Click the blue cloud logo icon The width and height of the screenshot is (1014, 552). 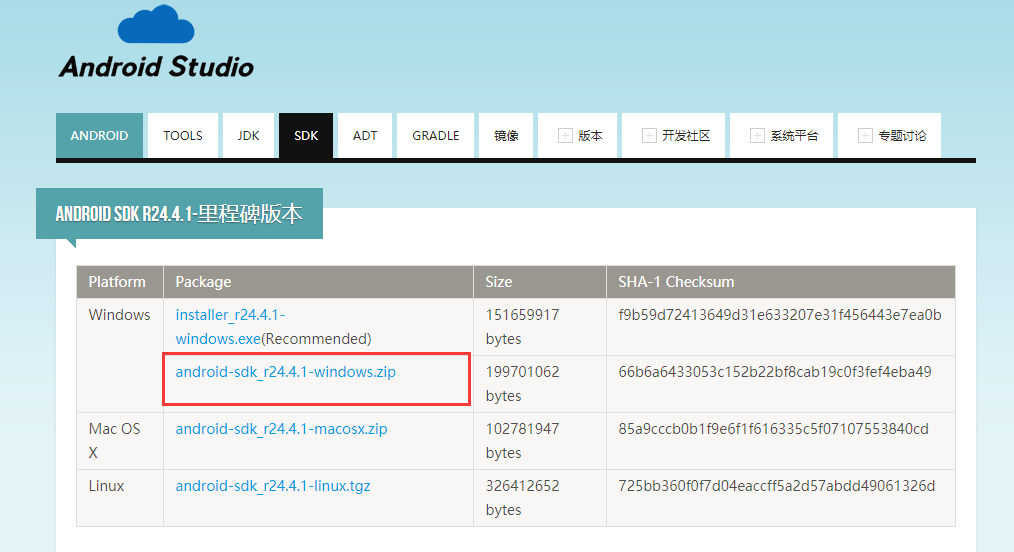point(156,25)
